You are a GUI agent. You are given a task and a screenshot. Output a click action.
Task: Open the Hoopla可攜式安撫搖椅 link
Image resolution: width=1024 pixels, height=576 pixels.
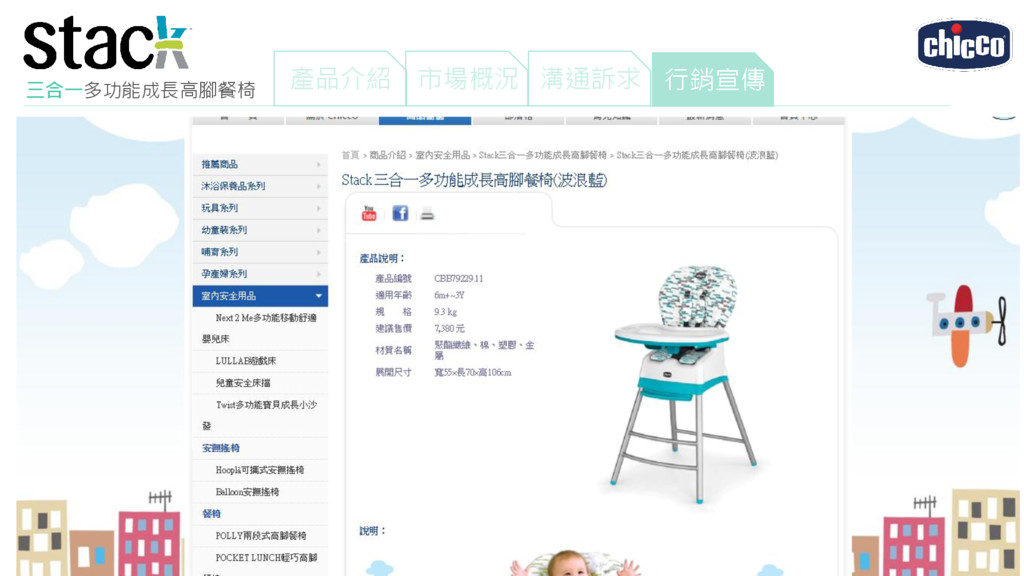click(x=260, y=470)
